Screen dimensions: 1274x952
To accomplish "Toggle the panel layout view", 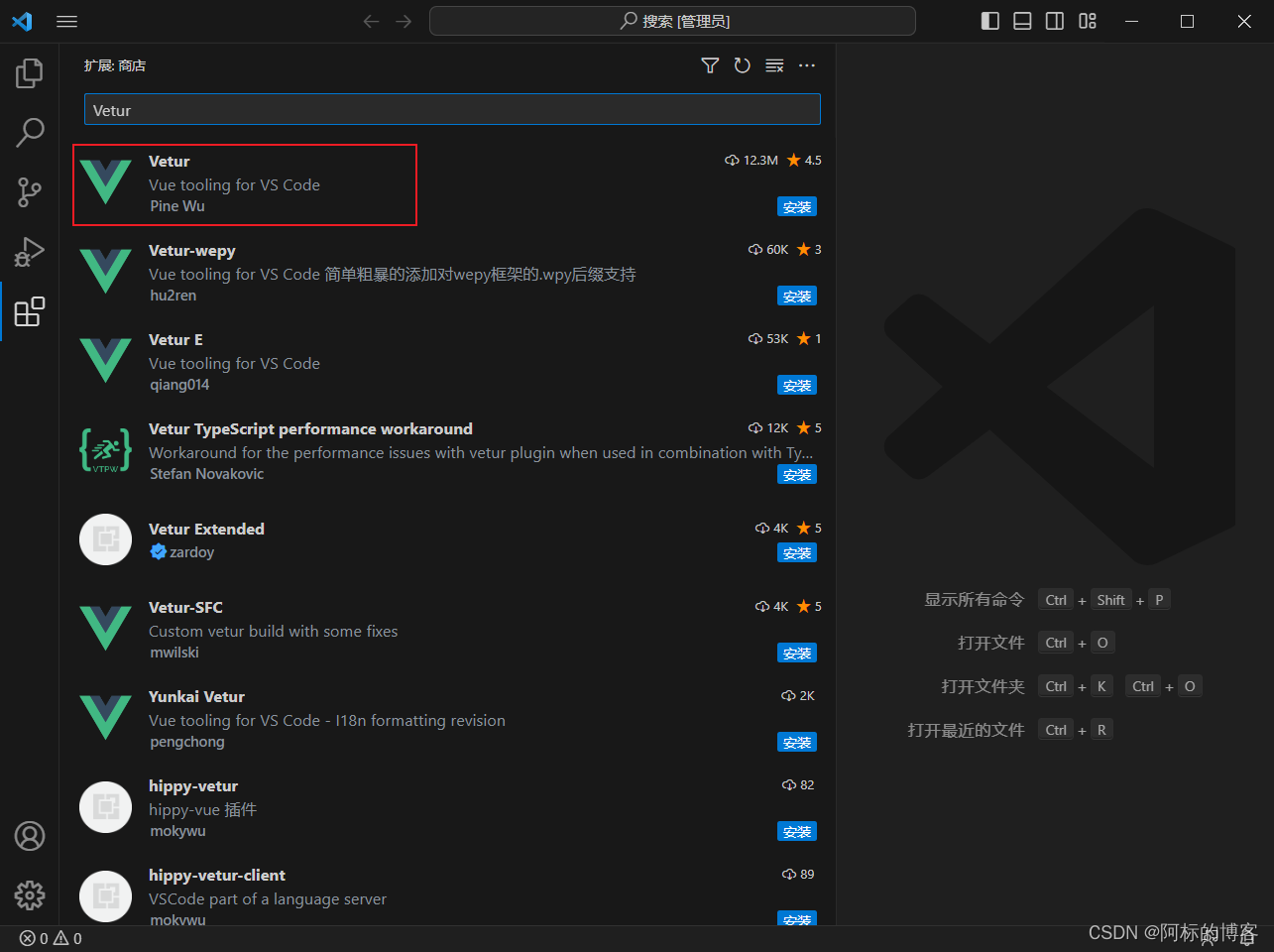I will (x=1022, y=20).
